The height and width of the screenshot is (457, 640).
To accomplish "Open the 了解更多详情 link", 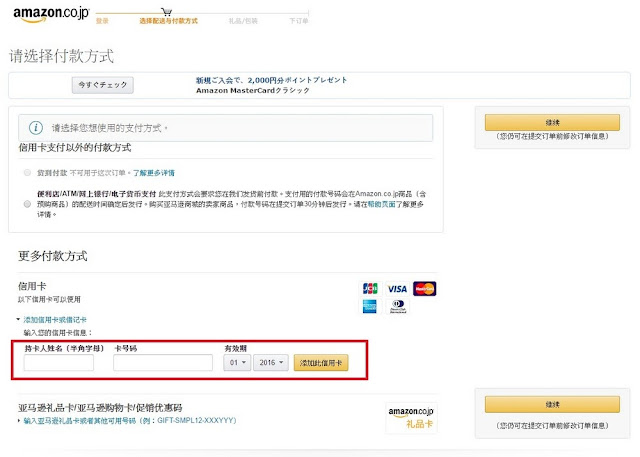I will pos(154,173).
